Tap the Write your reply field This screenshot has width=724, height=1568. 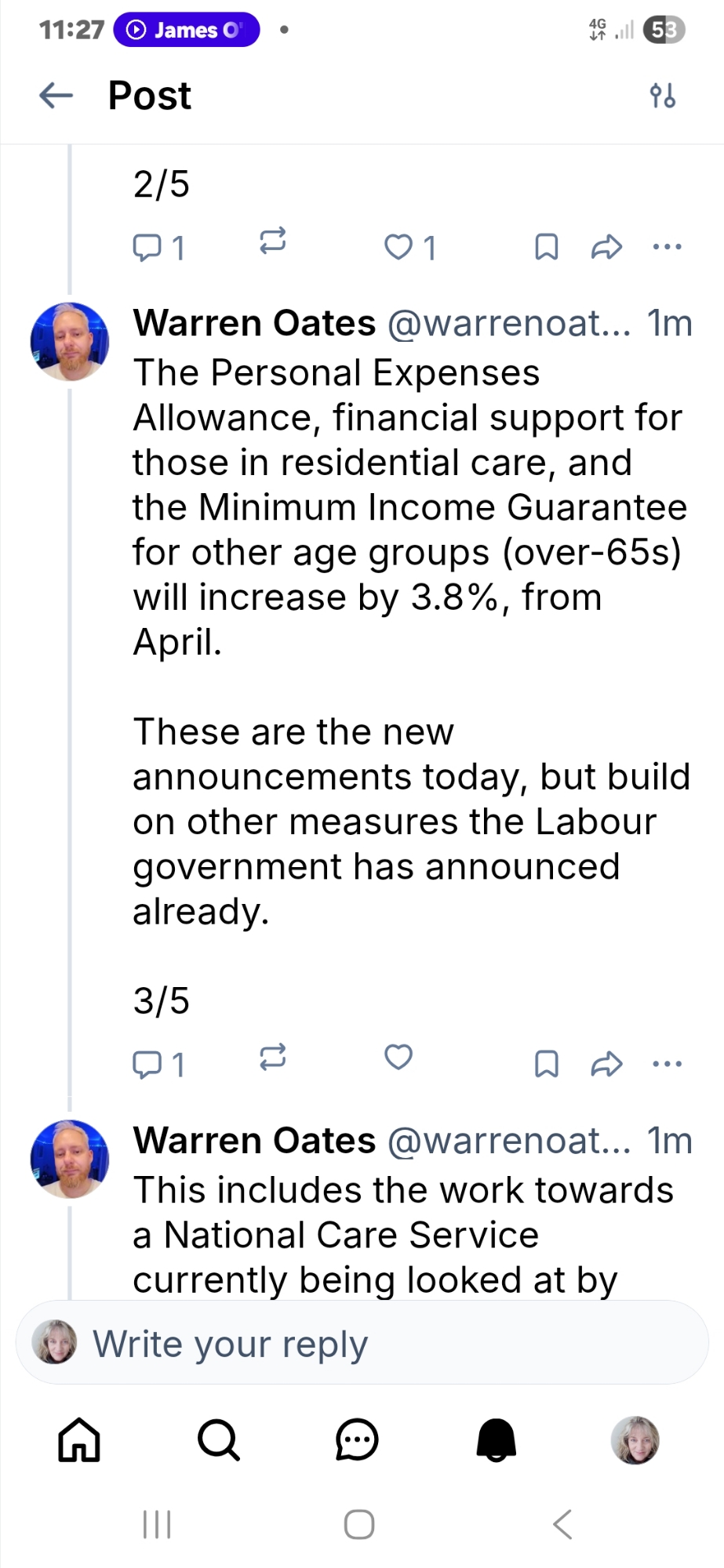361,1344
